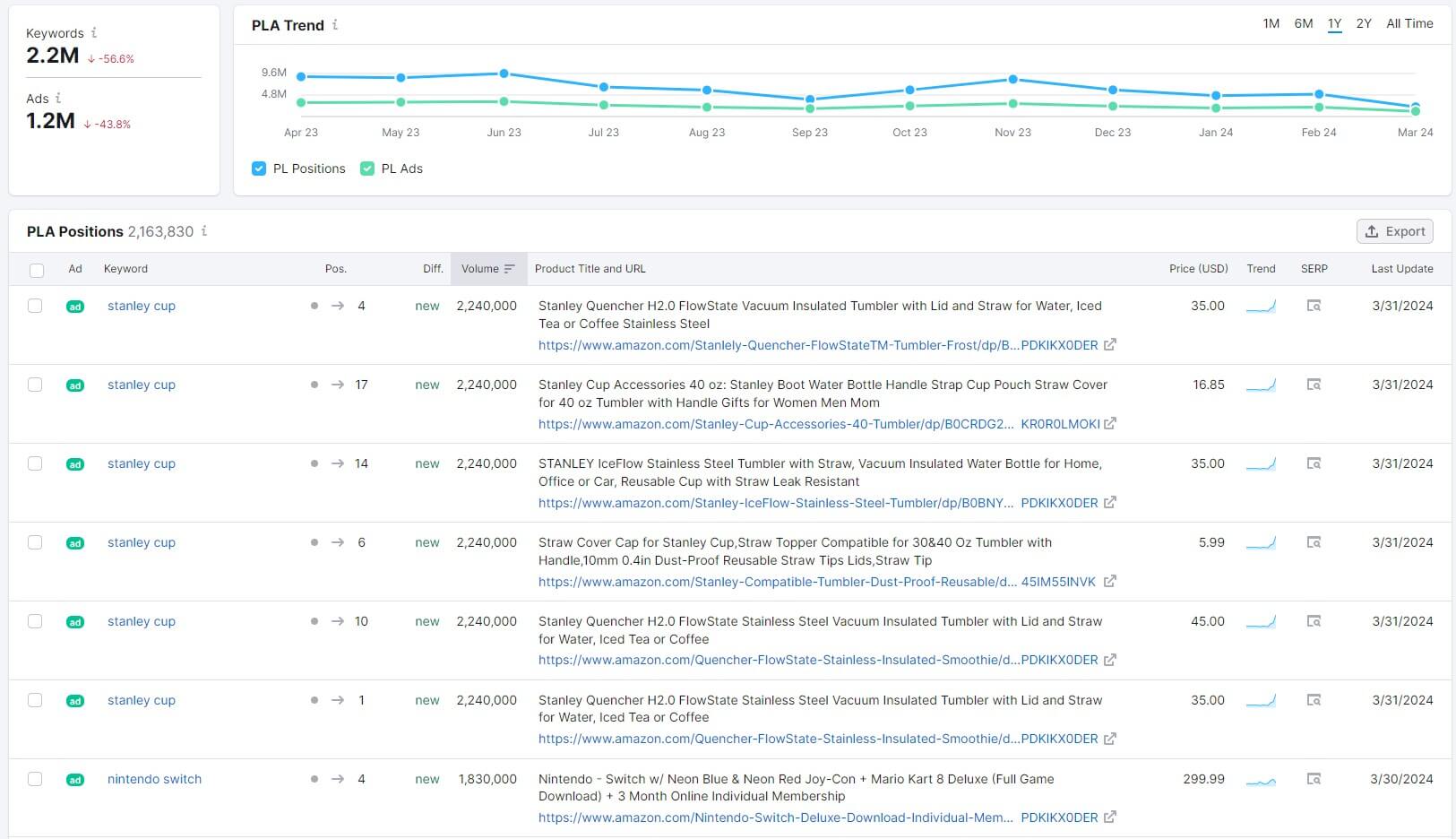View SERP snapshot for stanley cup position 6
The image size is (1456, 839).
coord(1314,542)
